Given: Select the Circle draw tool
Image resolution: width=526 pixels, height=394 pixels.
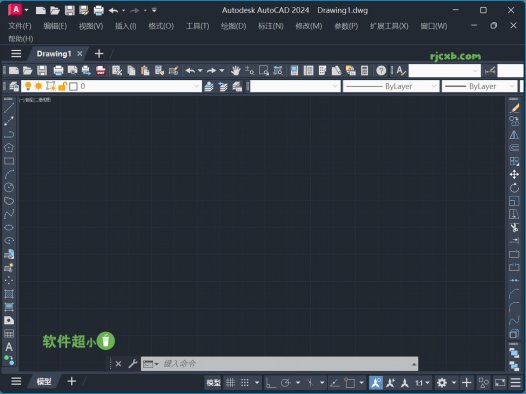Looking at the screenshot, I should pyautogui.click(x=9, y=187).
